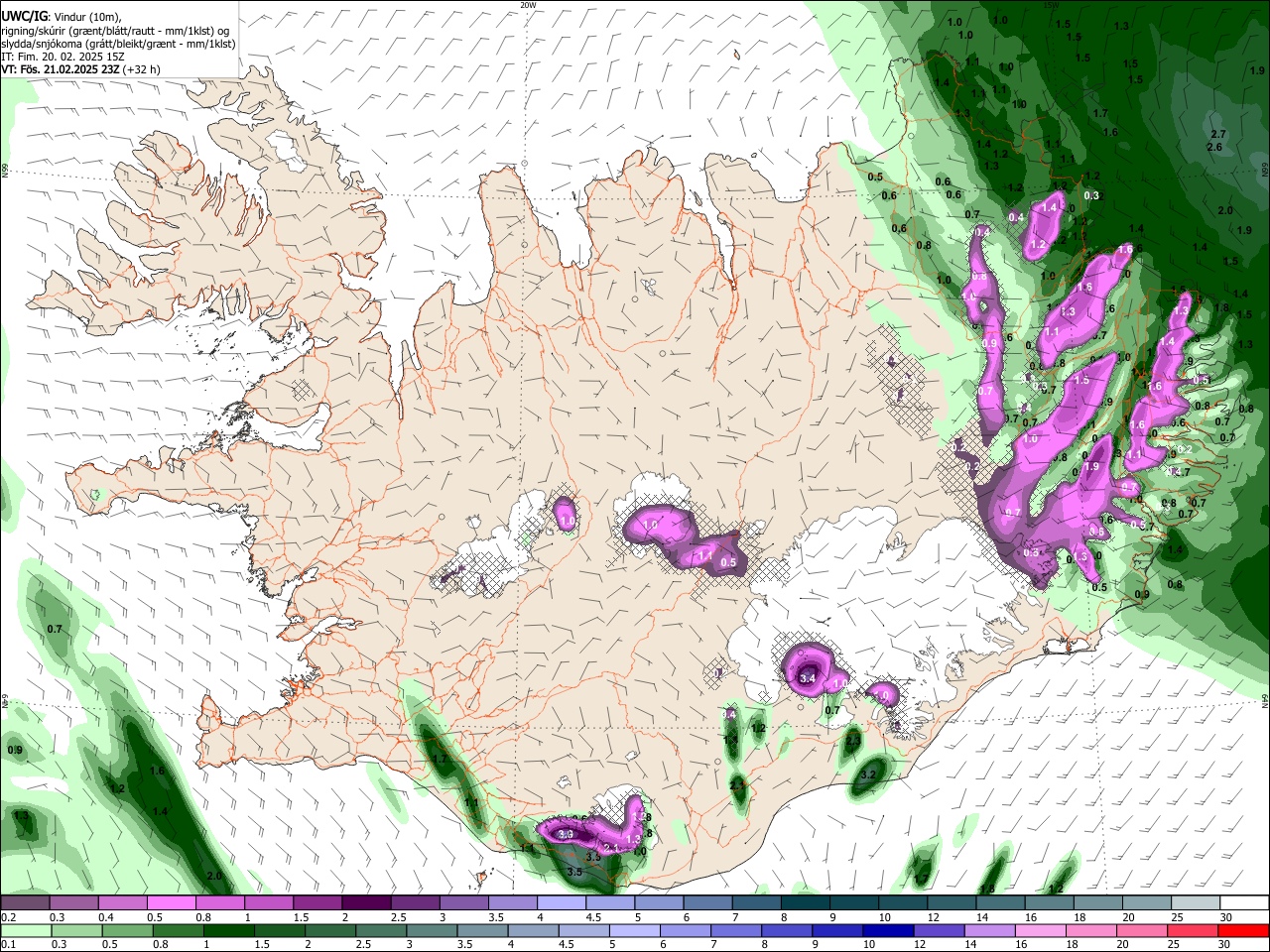Image resolution: width=1270 pixels, height=952 pixels.
Task: Select the white top-row legend swatch labeled 30
Action: pyautogui.click(x=1244, y=903)
